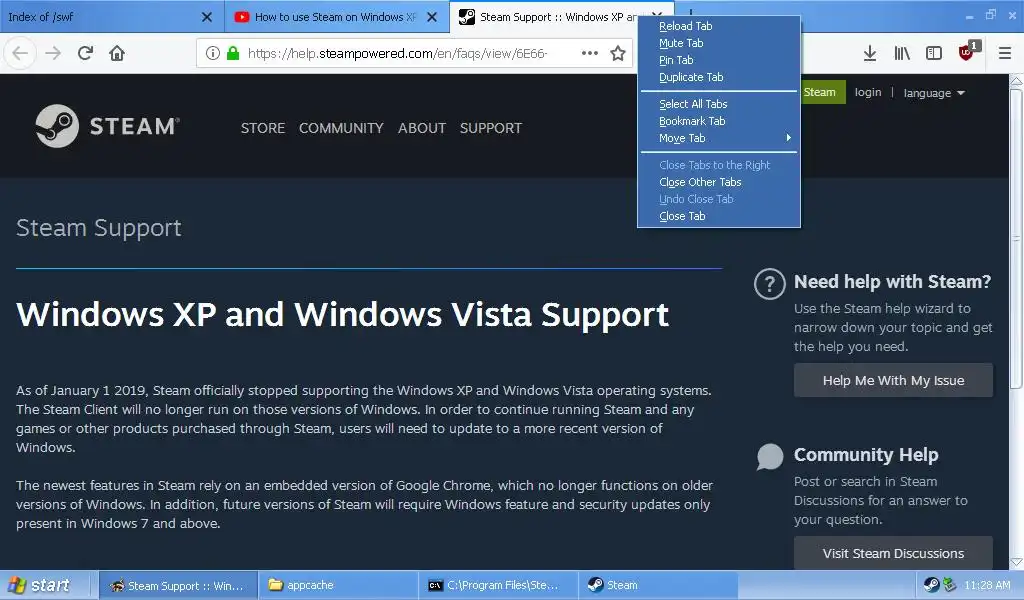Choose Mute Tab from context menu
The height and width of the screenshot is (600, 1024).
pyautogui.click(x=718, y=43)
